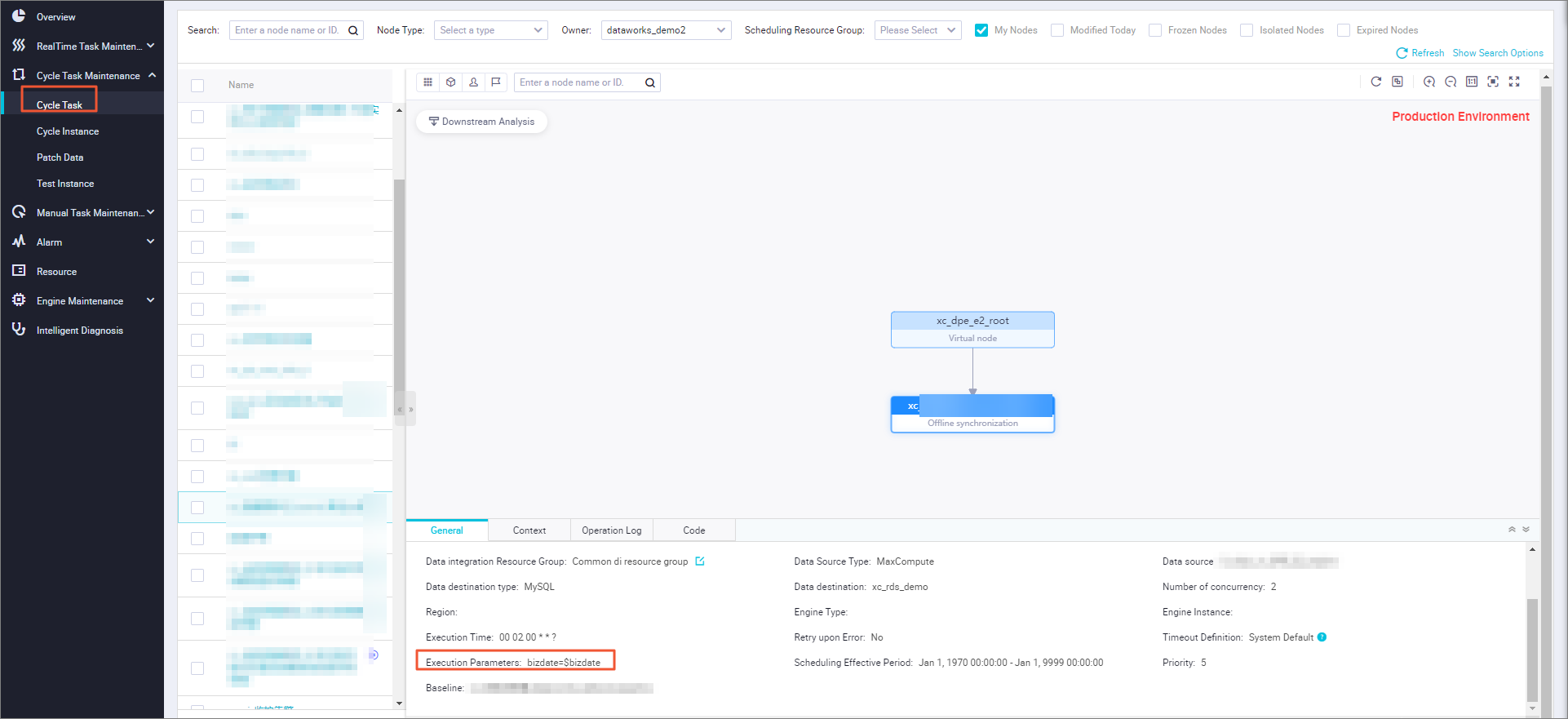
Task: Click the Intelligent Diagnosis stethoscope icon
Action: (x=18, y=330)
